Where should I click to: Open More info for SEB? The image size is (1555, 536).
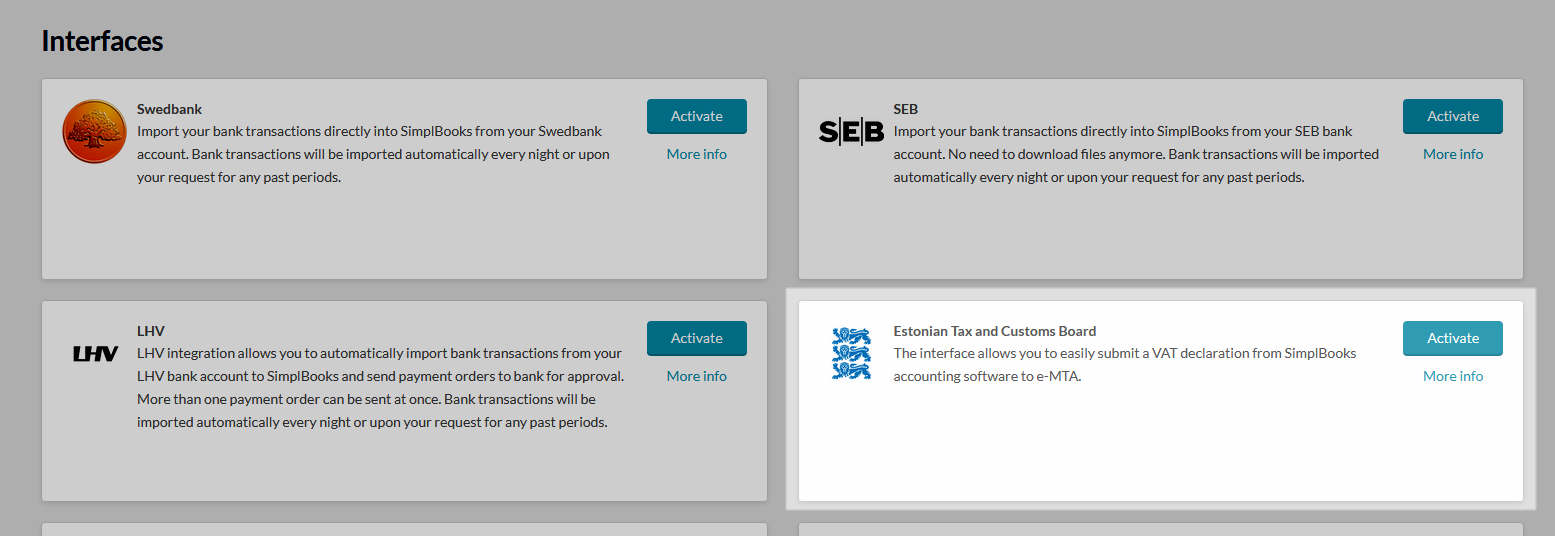1453,154
